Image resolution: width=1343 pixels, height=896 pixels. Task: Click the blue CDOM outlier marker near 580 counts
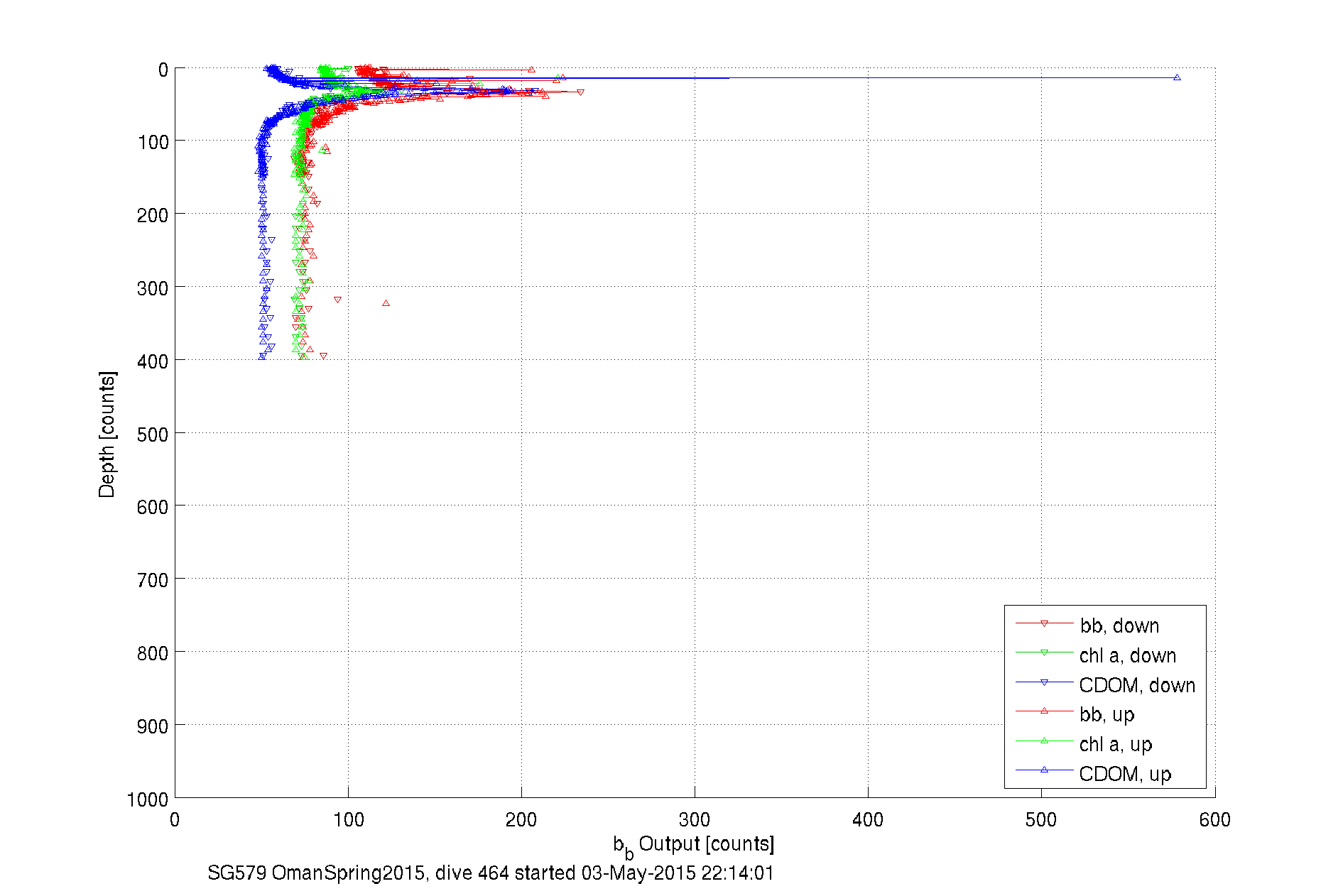coord(1177,77)
